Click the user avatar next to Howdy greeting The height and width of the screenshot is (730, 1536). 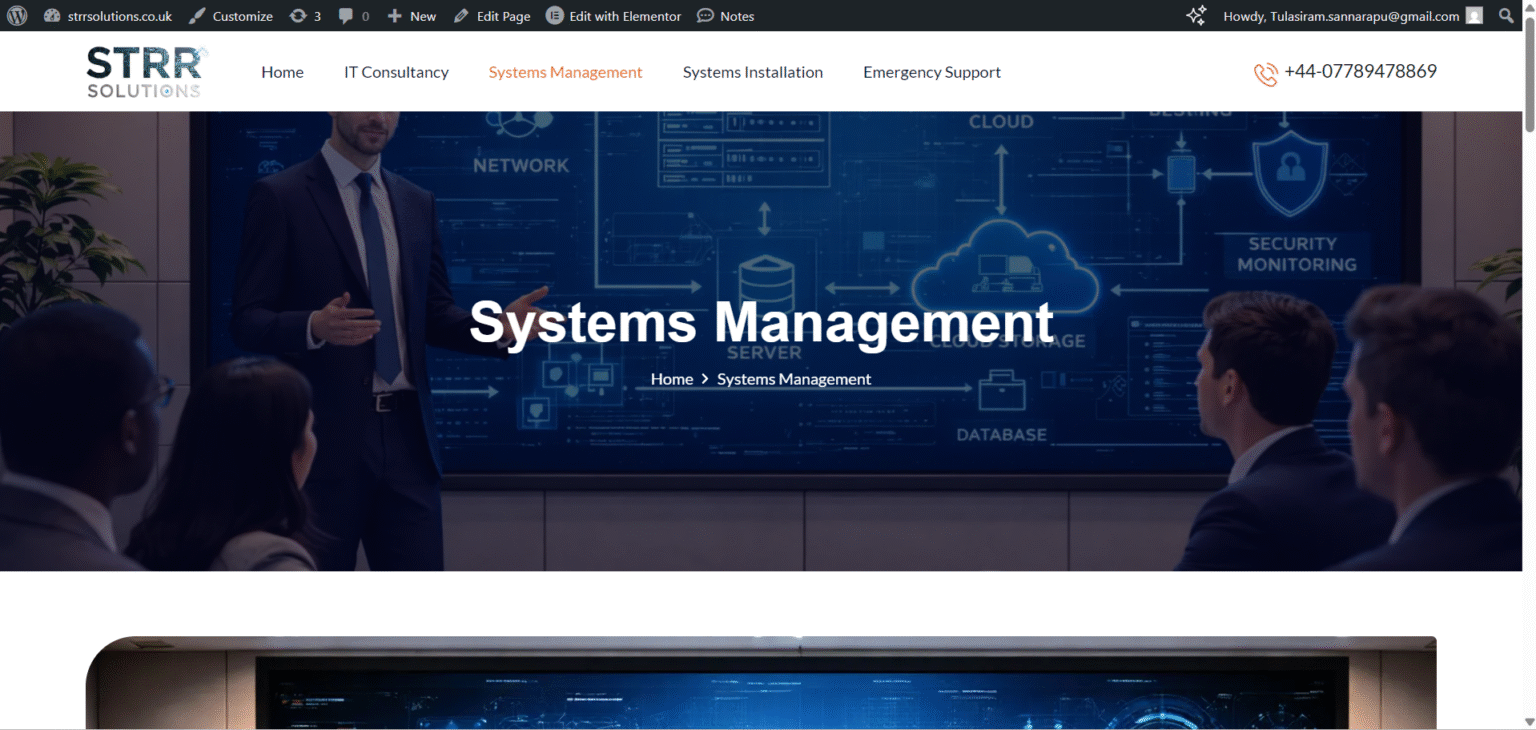click(x=1472, y=15)
